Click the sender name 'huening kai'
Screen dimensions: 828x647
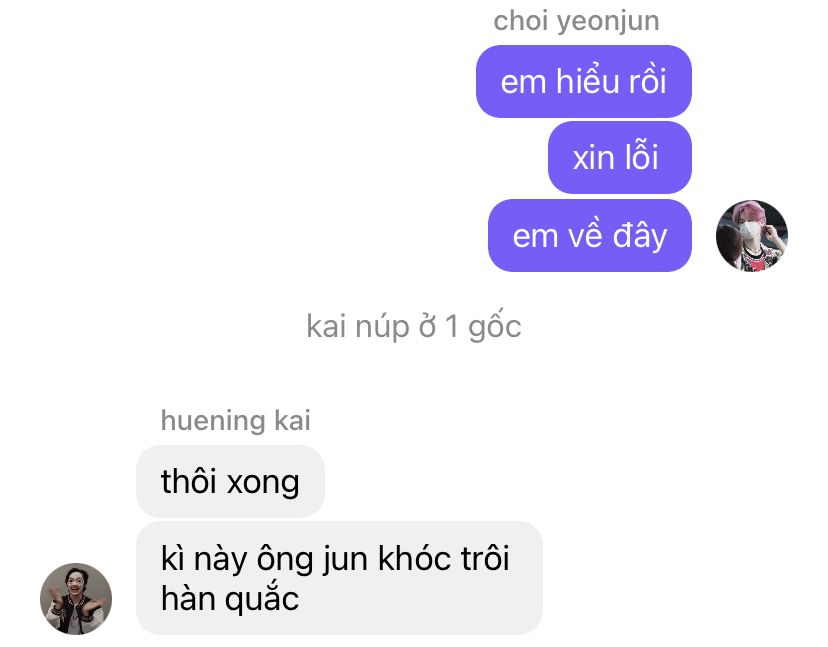tap(236, 421)
